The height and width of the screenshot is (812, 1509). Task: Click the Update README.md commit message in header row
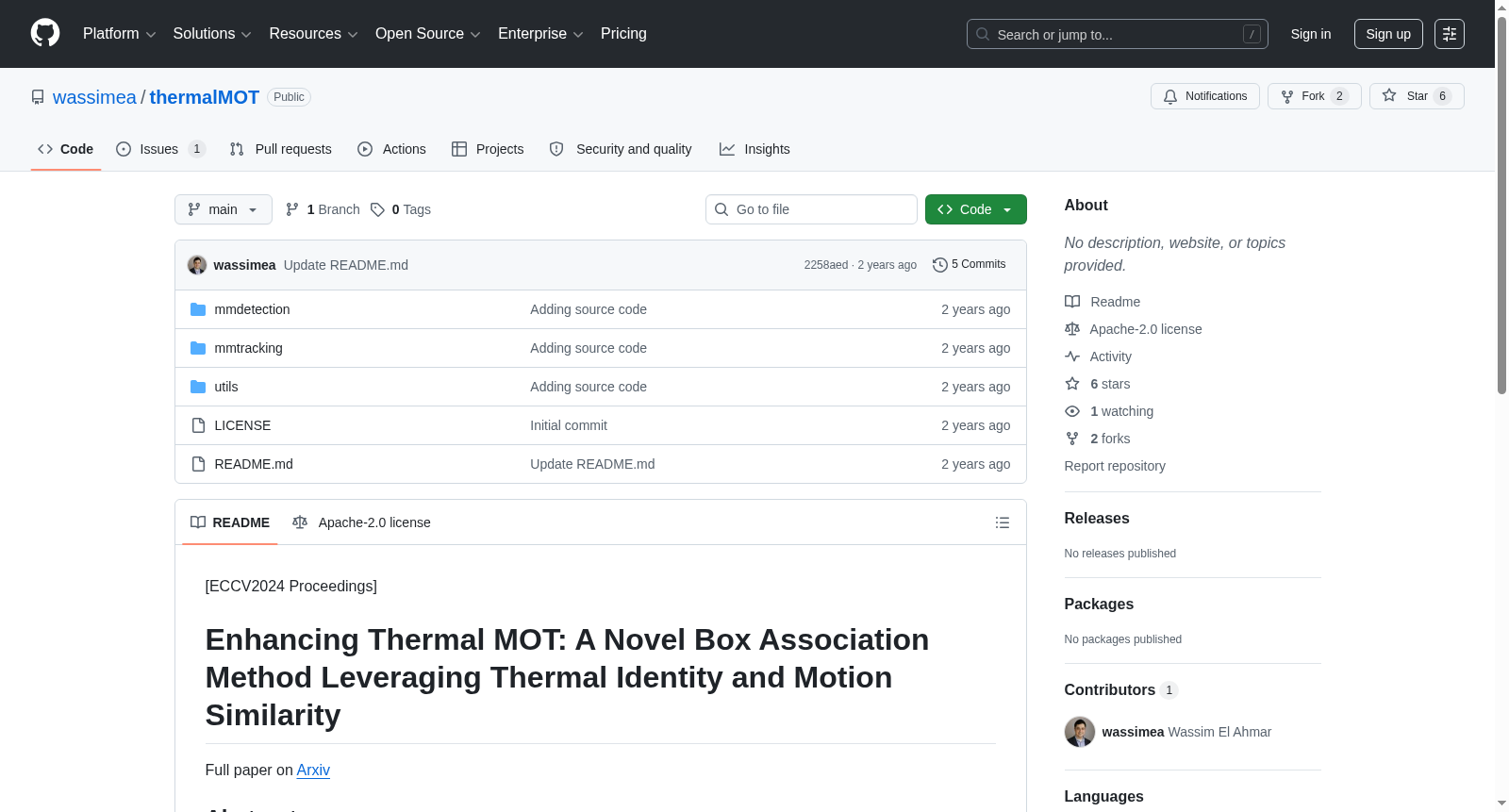pyautogui.click(x=346, y=265)
